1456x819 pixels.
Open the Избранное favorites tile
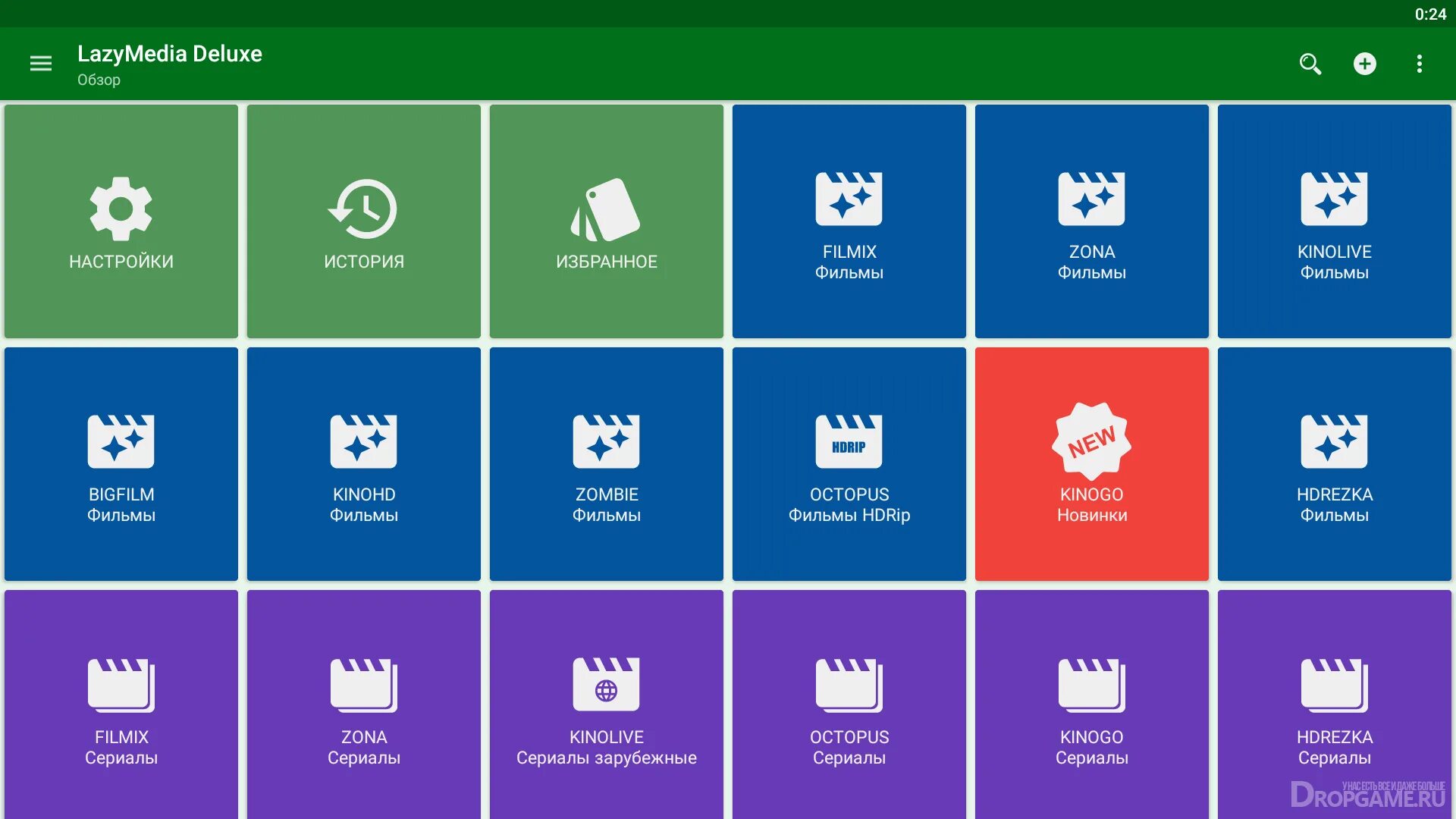607,221
